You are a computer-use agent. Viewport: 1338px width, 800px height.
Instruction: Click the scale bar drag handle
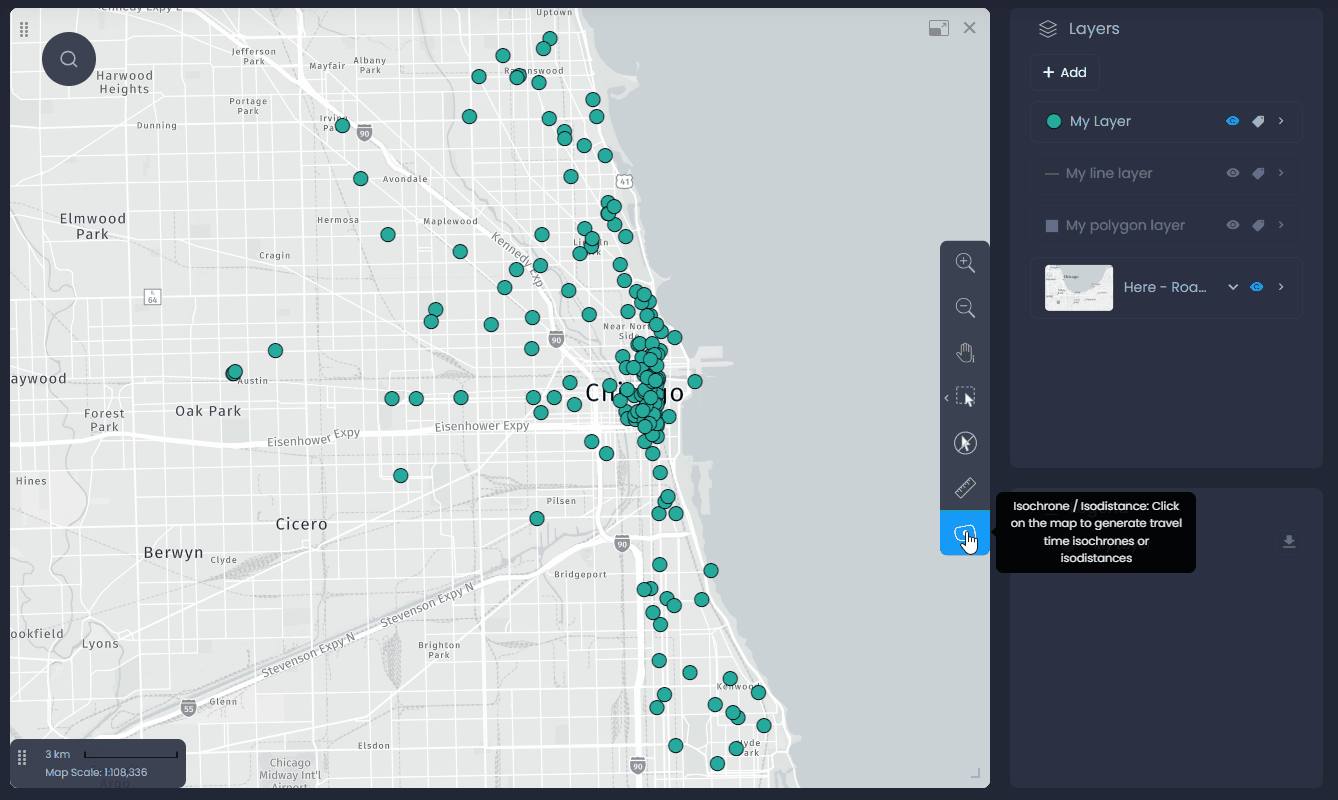coord(22,758)
